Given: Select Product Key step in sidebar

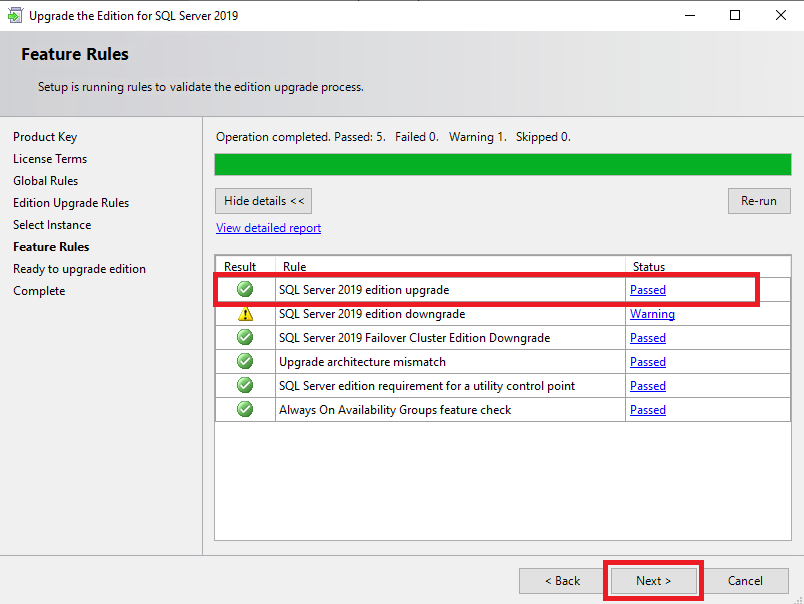Looking at the screenshot, I should (45, 137).
